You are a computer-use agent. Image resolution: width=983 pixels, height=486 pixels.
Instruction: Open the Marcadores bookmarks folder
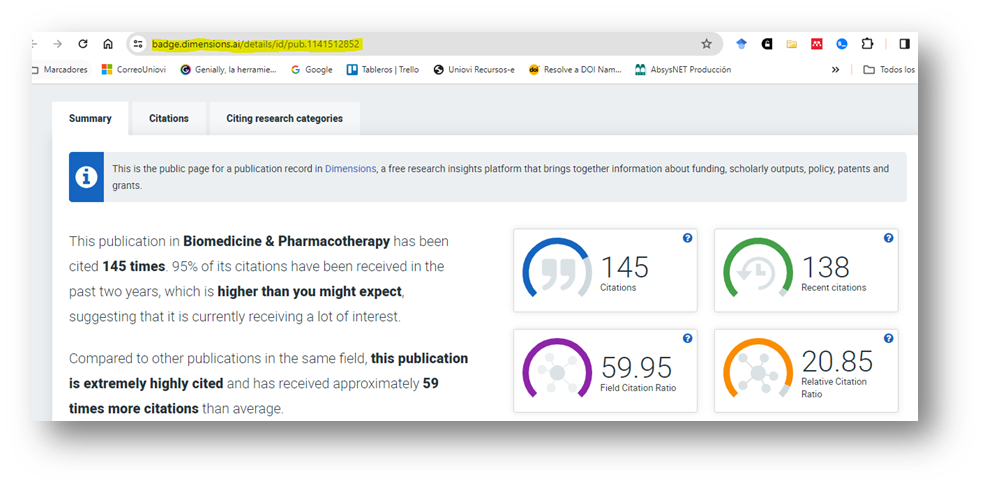click(x=60, y=70)
